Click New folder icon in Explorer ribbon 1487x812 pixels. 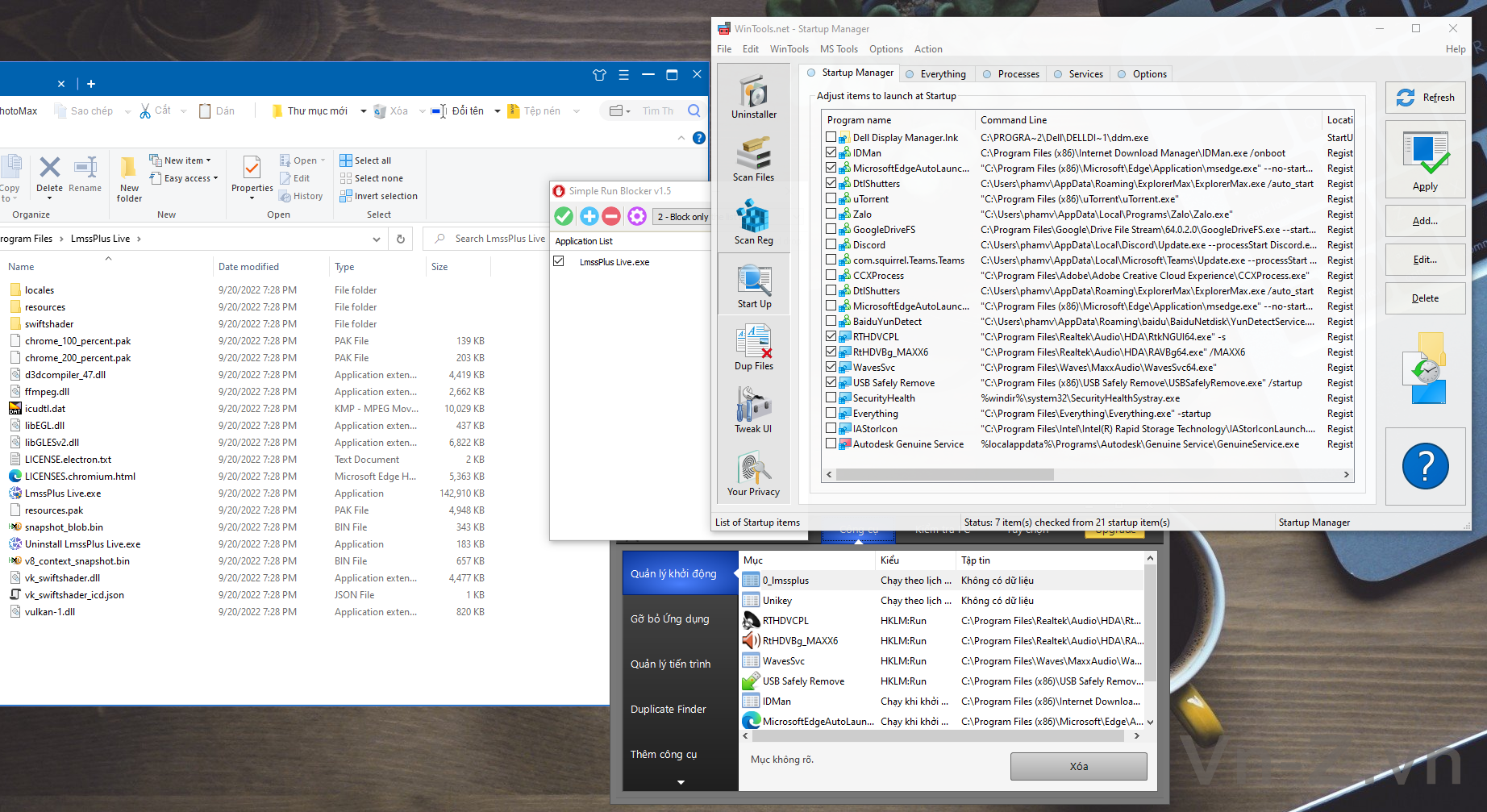tap(129, 178)
